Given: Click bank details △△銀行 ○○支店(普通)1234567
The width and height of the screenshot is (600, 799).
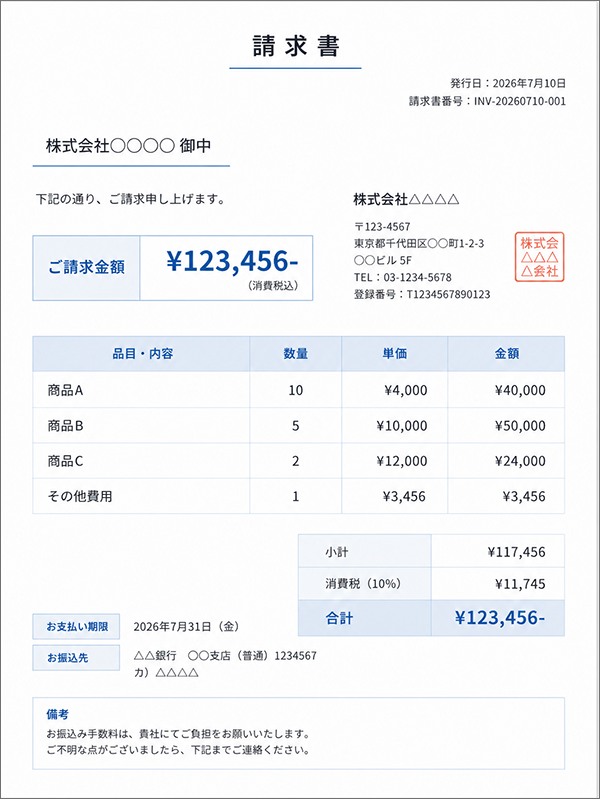Looking at the screenshot, I should 225,656.
